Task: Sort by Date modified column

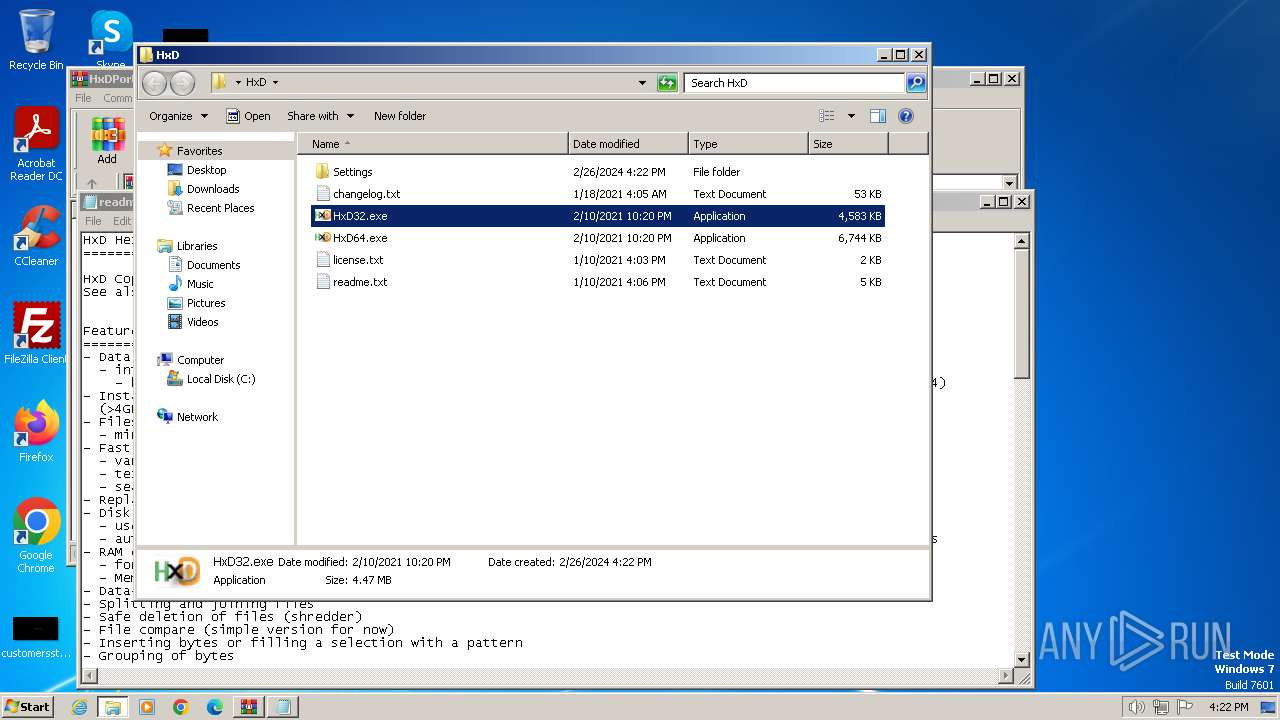Action: pyautogui.click(x=628, y=144)
